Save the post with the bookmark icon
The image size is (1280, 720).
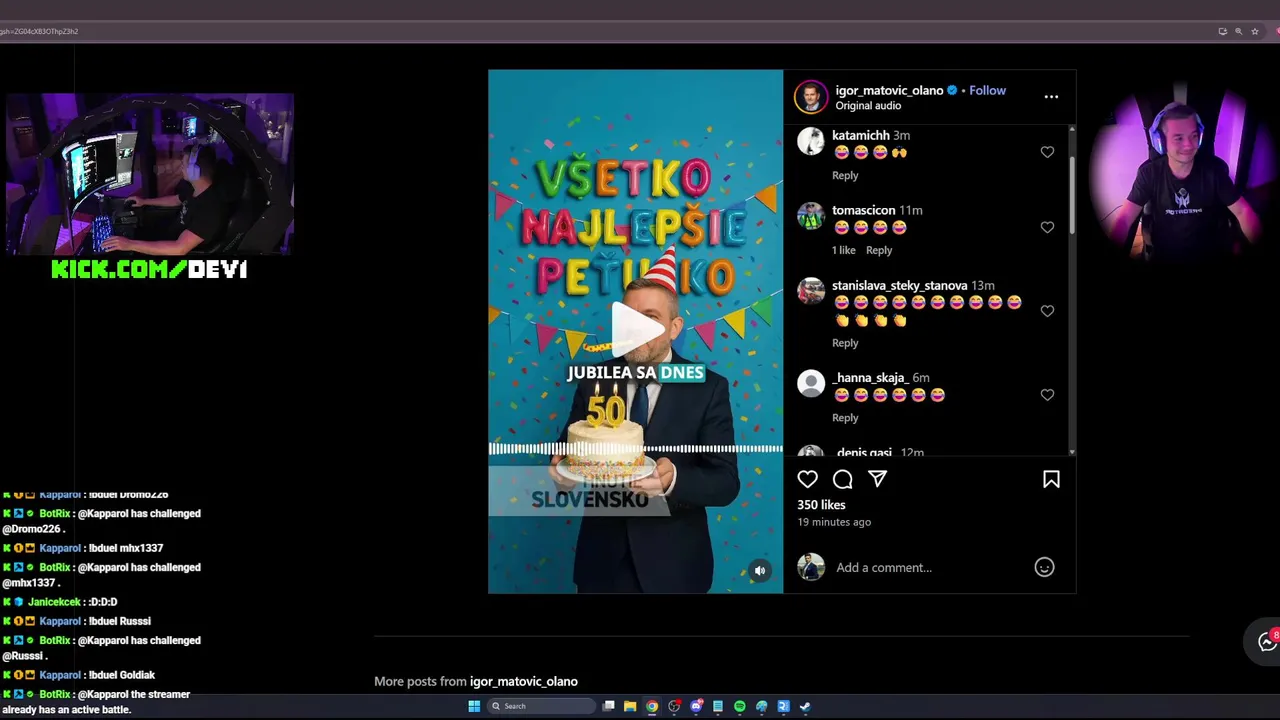click(x=1051, y=479)
